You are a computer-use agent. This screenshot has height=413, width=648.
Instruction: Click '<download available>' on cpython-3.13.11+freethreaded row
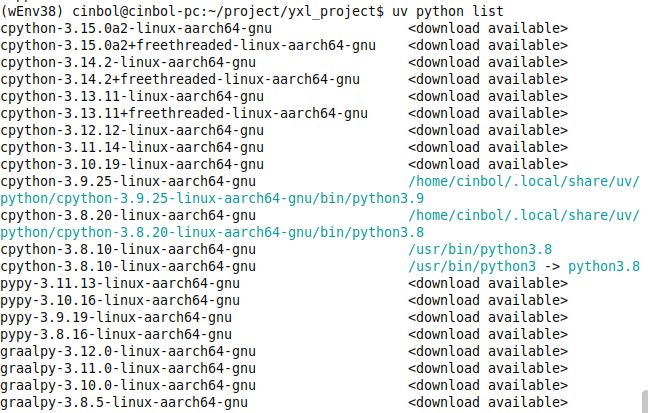[x=488, y=113]
